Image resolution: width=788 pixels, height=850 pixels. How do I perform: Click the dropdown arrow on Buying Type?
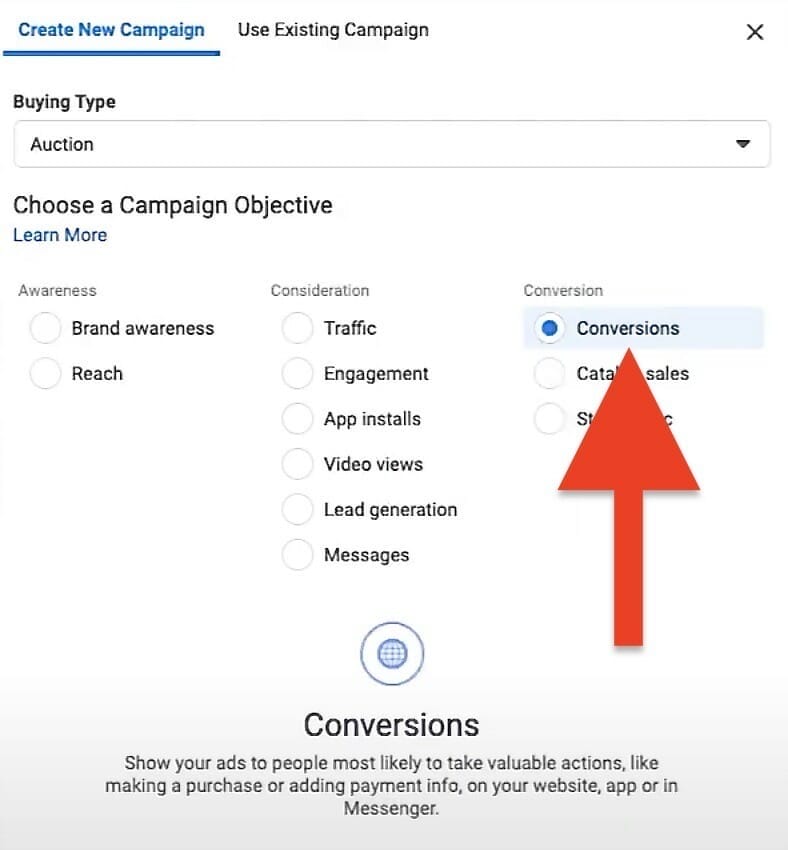click(743, 144)
